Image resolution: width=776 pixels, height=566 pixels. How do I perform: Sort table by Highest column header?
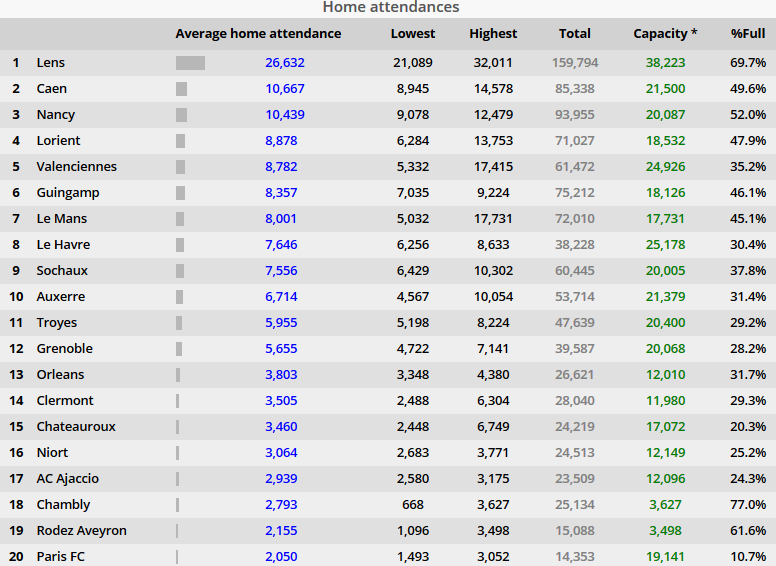(493, 34)
